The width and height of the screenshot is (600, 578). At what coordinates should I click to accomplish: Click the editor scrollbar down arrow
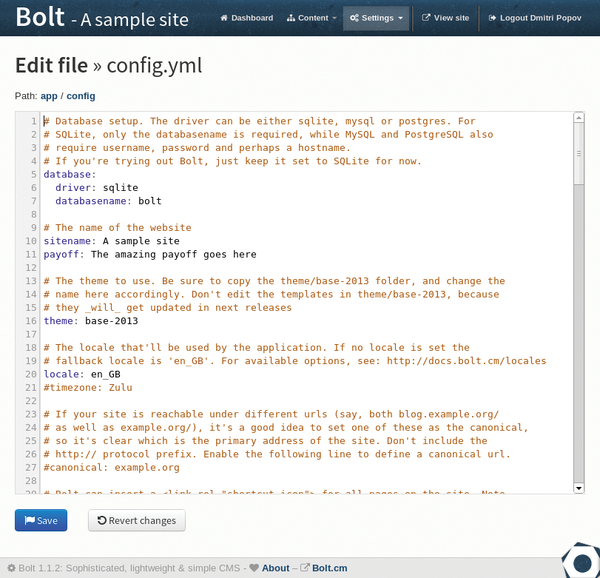[579, 488]
